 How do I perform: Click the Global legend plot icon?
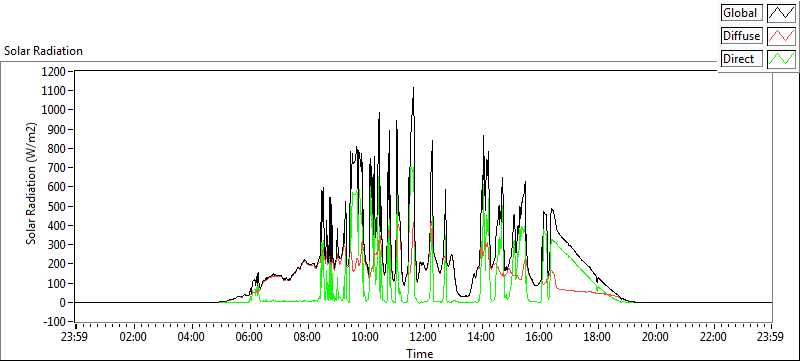(781, 13)
